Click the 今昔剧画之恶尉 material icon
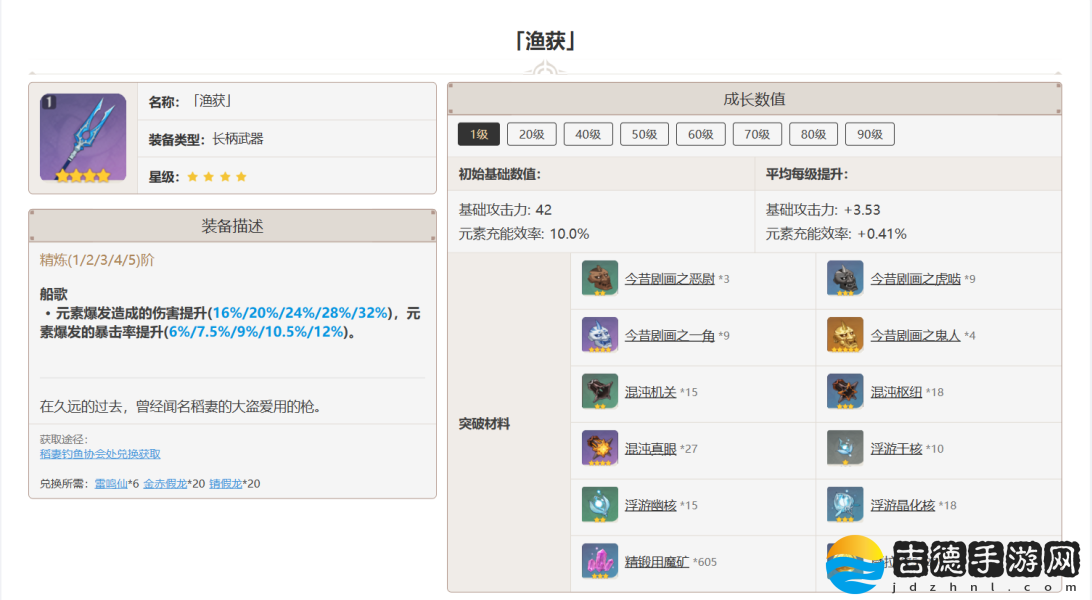1092x600 pixels. (x=598, y=279)
